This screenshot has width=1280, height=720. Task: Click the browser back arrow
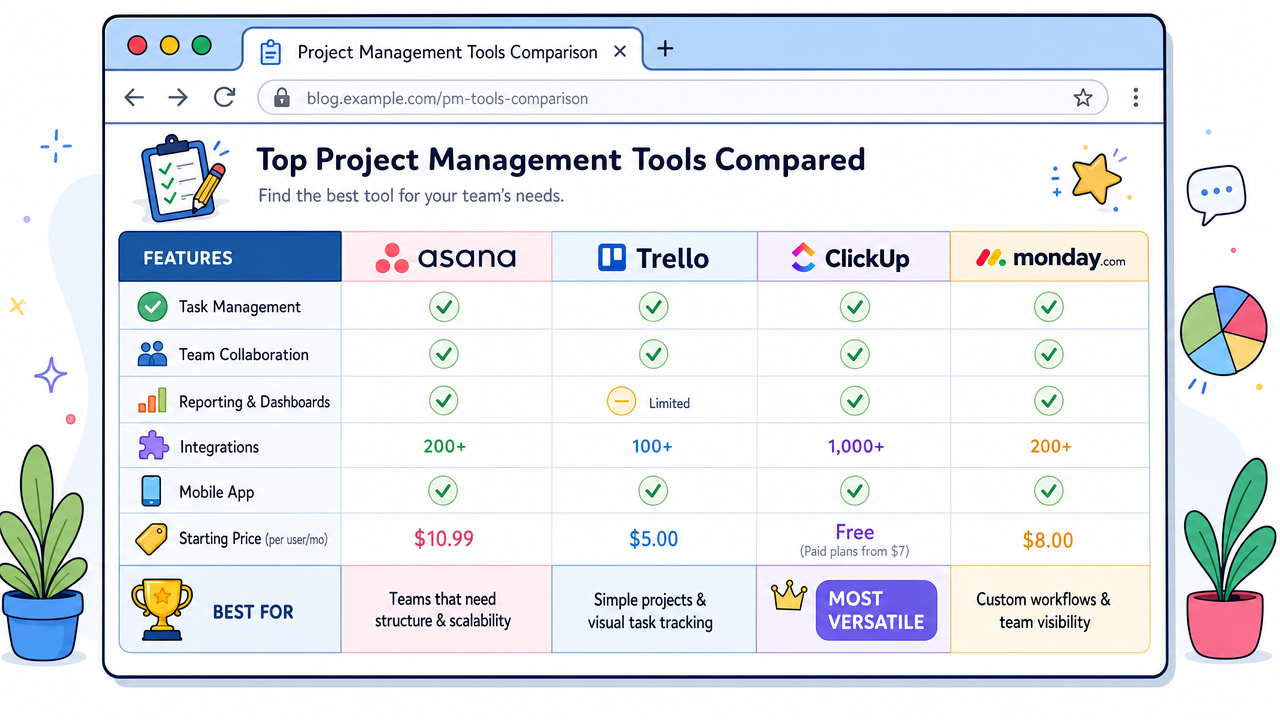click(134, 98)
